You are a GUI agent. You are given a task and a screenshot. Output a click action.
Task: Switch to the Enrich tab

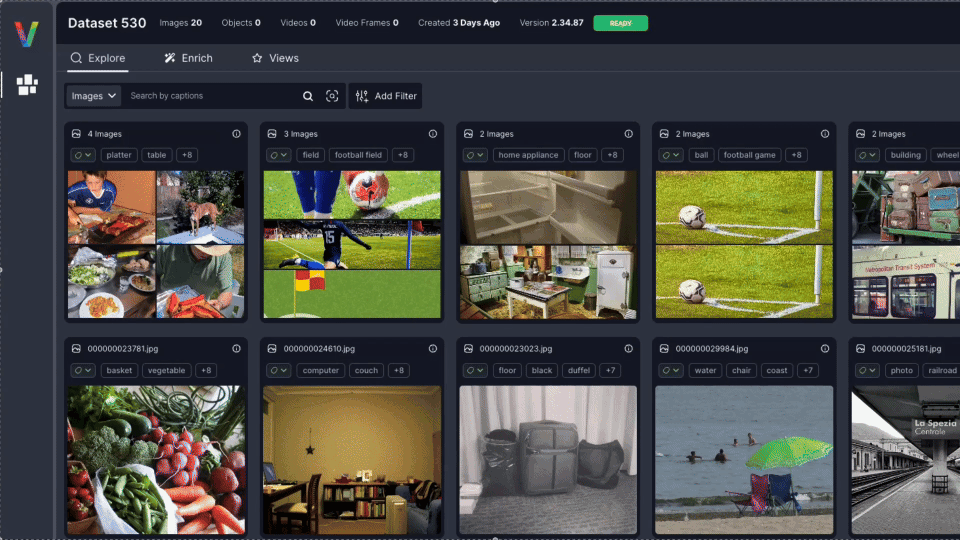click(x=189, y=58)
